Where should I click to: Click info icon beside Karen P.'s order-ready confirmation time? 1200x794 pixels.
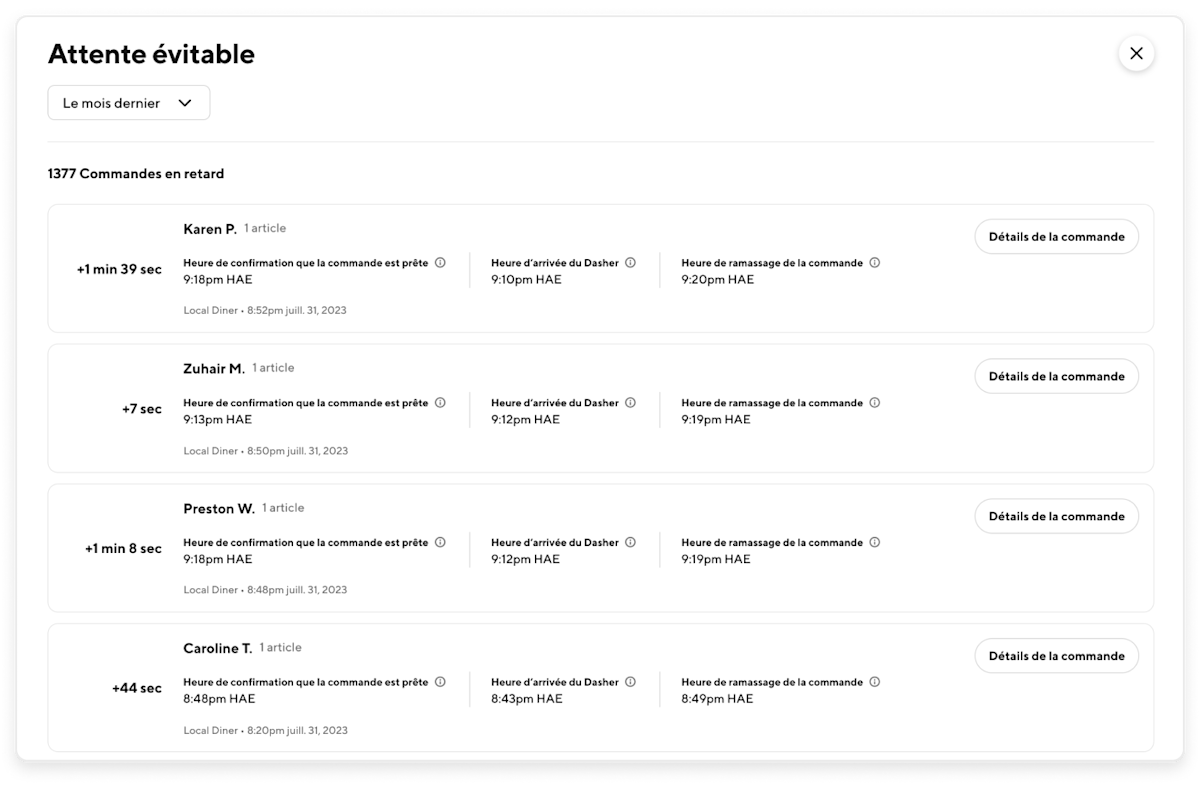click(x=440, y=263)
